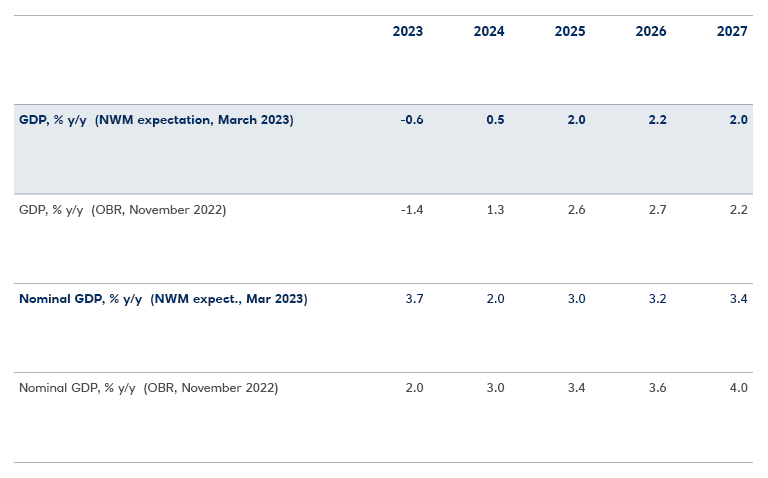Select the 0.5 GDP value for 2024
This screenshot has width=768, height=478.
(495, 120)
